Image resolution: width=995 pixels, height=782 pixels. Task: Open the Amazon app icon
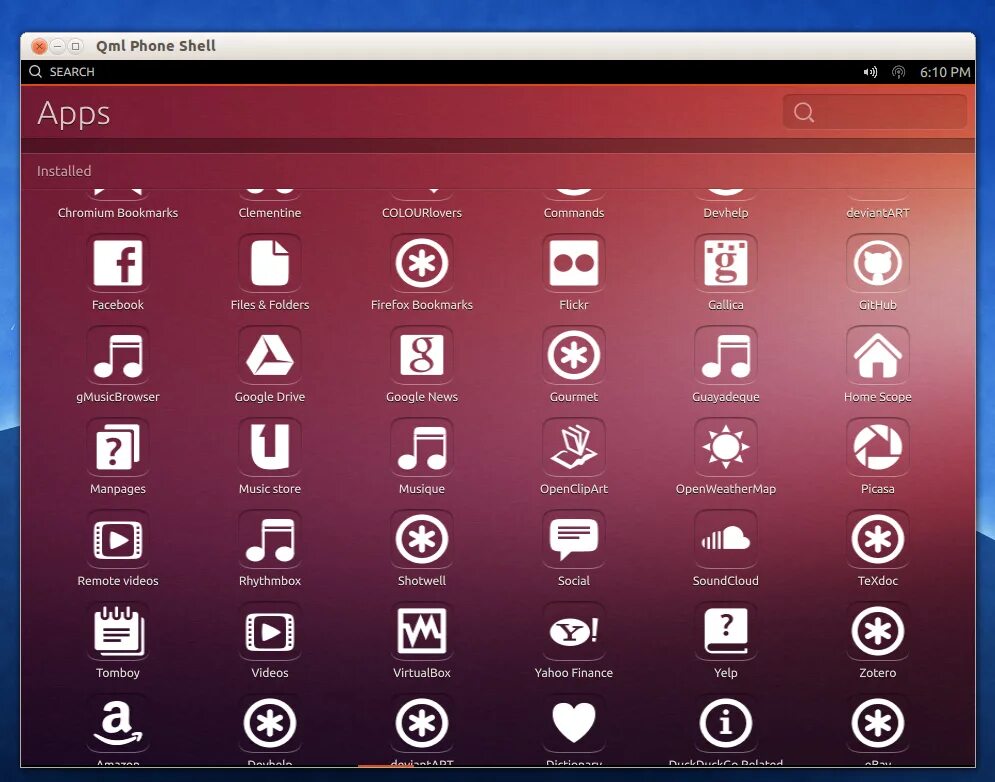pos(117,723)
